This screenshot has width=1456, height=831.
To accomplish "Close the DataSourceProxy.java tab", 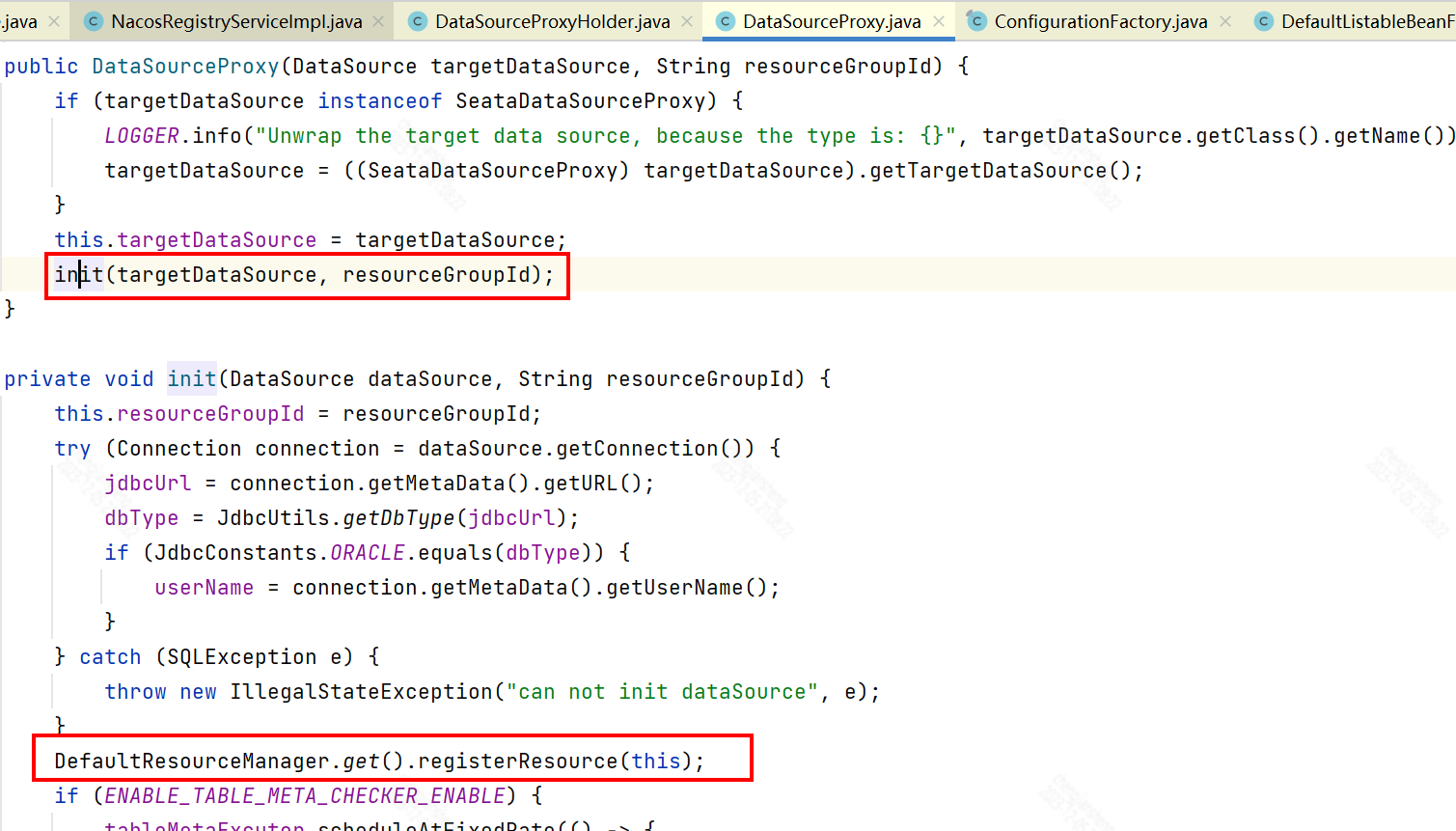I will coord(938,21).
